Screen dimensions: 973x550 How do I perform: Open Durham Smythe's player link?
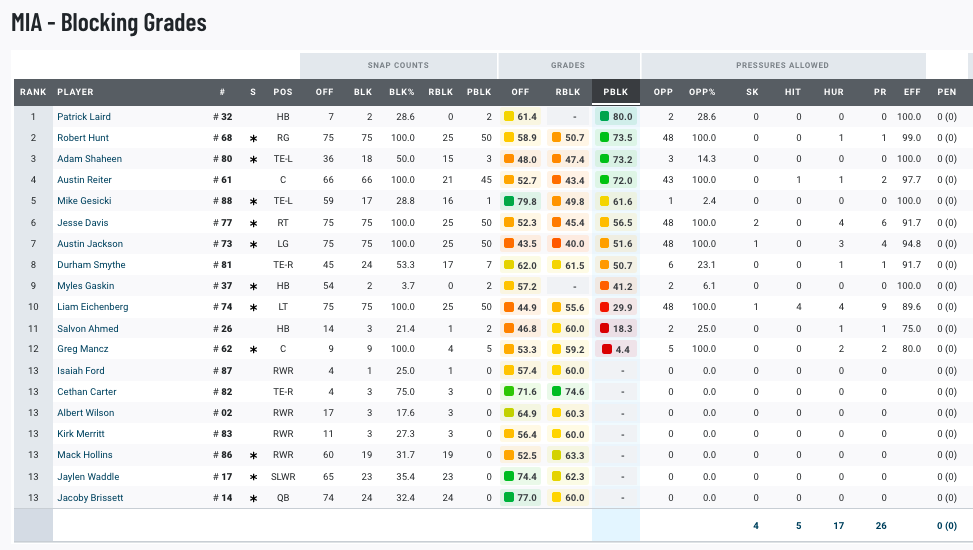coord(91,265)
